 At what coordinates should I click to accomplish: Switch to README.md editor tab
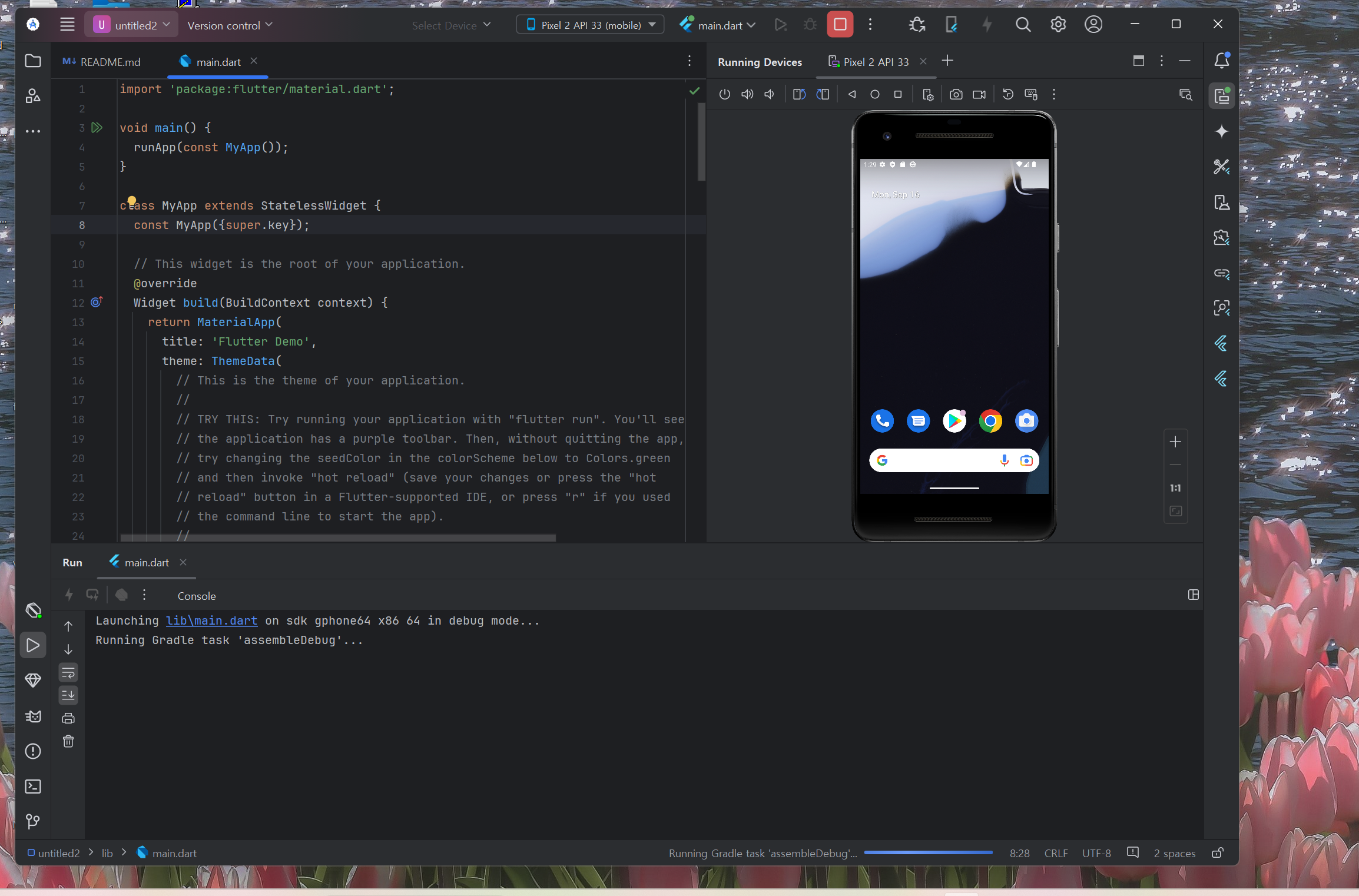click(102, 62)
